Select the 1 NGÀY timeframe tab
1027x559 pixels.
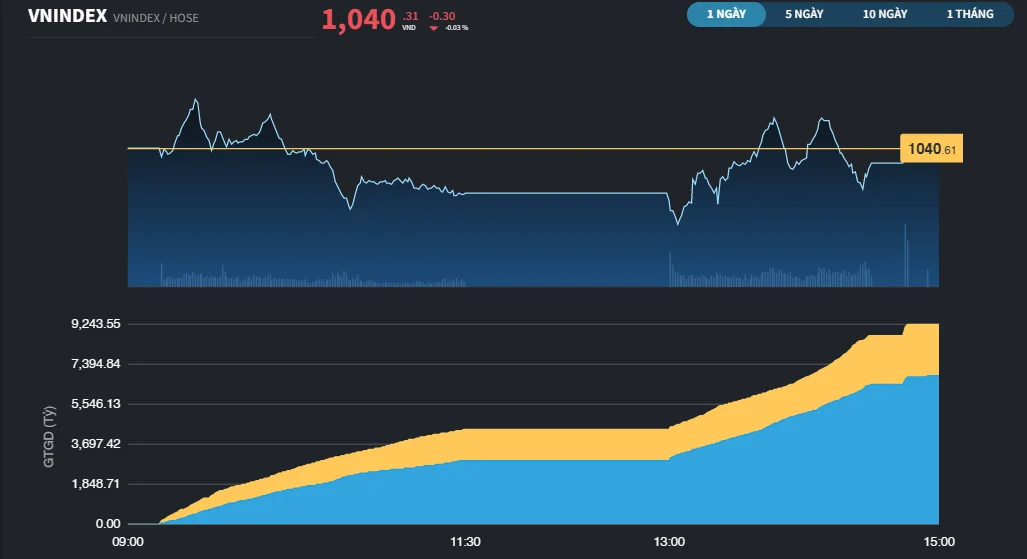[726, 14]
